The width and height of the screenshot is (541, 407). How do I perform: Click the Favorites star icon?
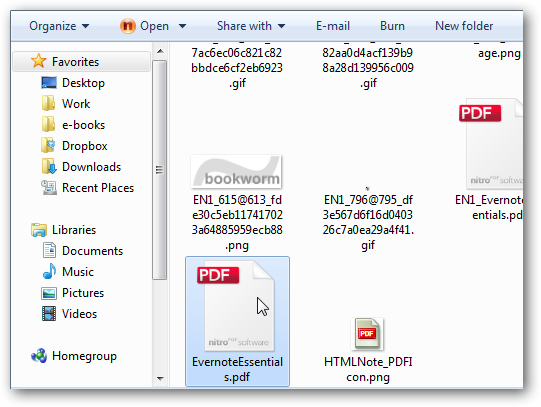click(x=38, y=61)
